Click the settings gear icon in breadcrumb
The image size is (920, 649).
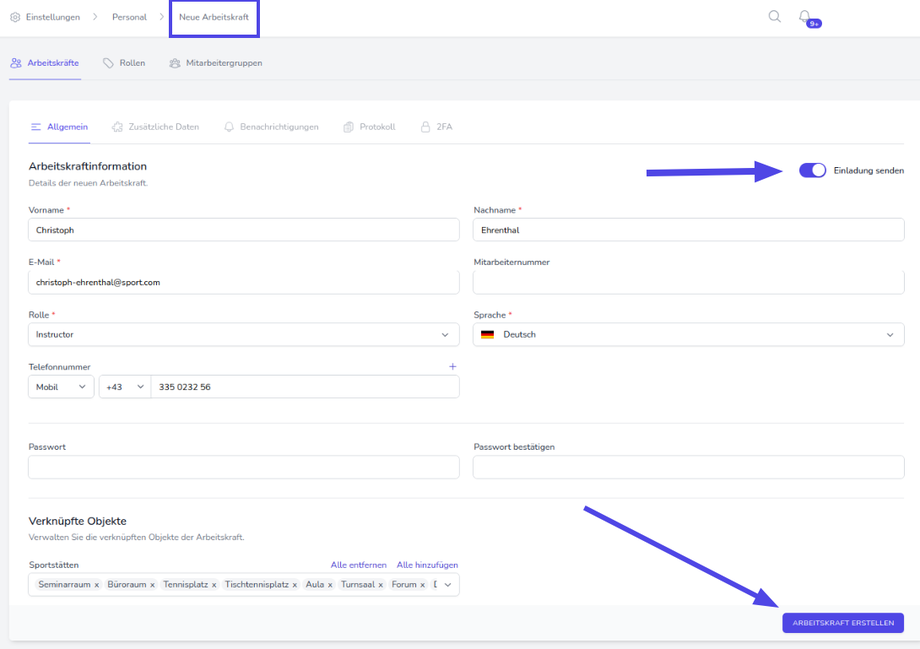(x=15, y=17)
